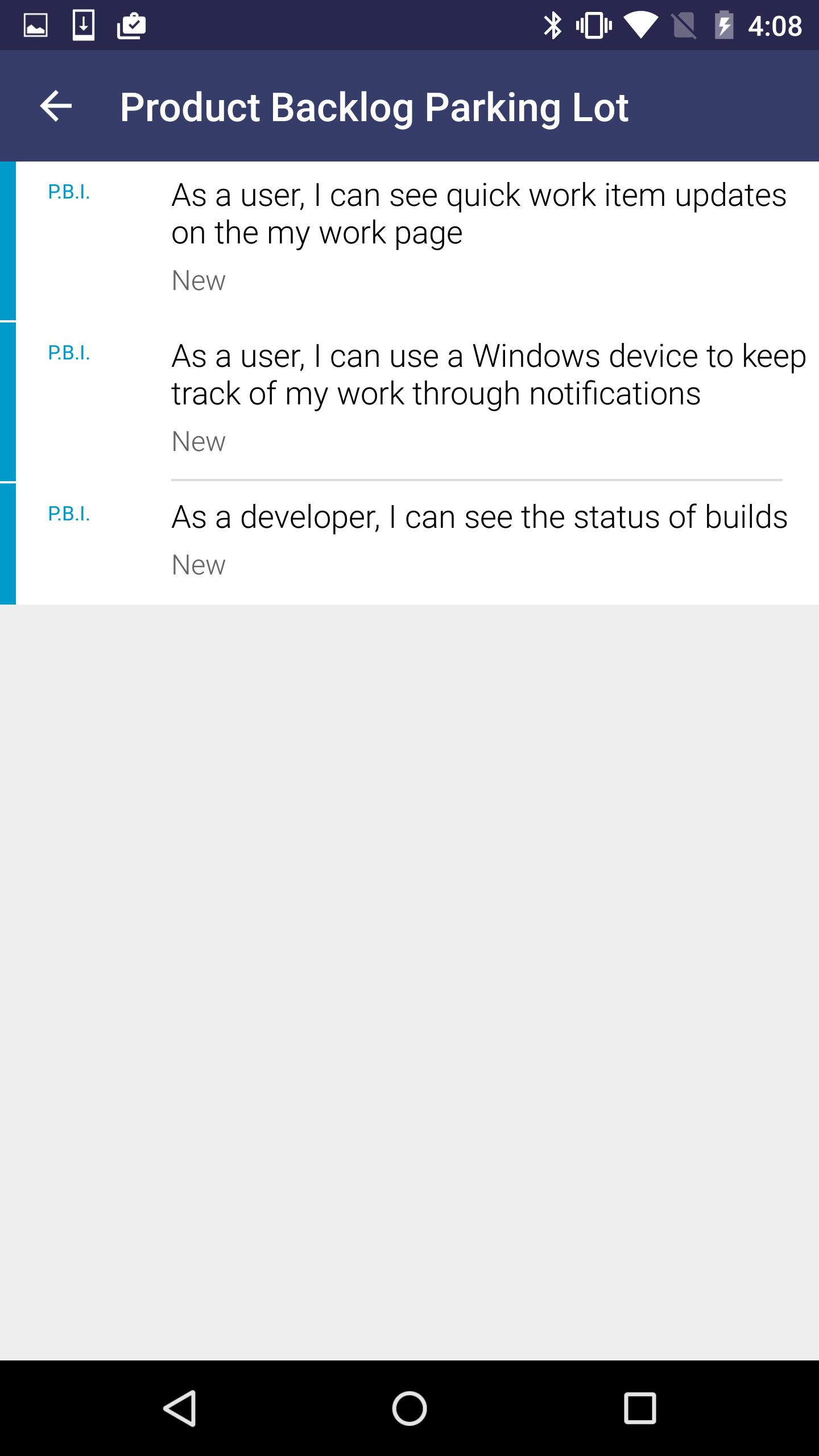
Task: Open the quick work item updates item
Action: [x=479, y=214]
